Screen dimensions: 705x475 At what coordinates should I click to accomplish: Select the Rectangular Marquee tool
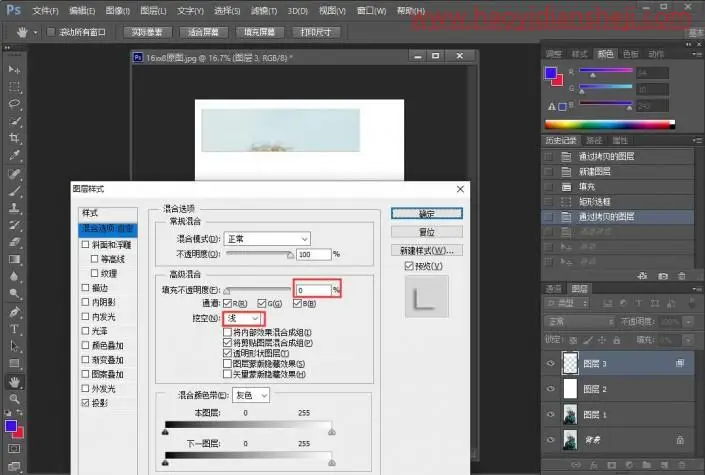tap(14, 86)
